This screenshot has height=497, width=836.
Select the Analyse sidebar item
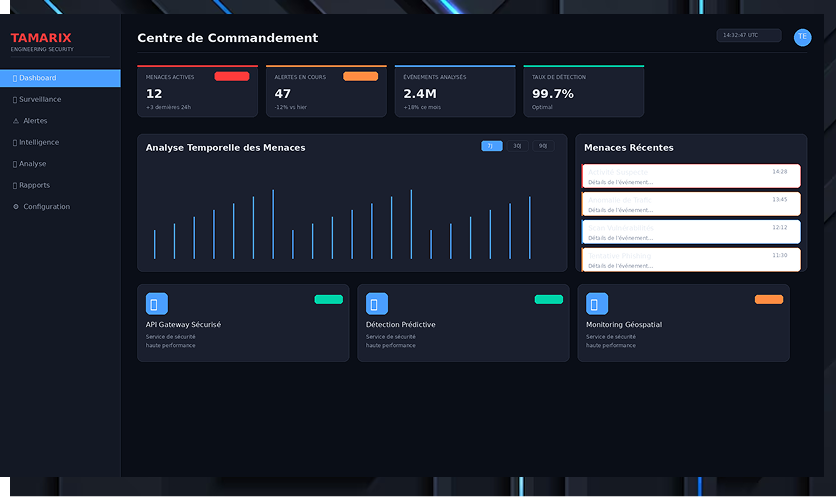point(33,164)
